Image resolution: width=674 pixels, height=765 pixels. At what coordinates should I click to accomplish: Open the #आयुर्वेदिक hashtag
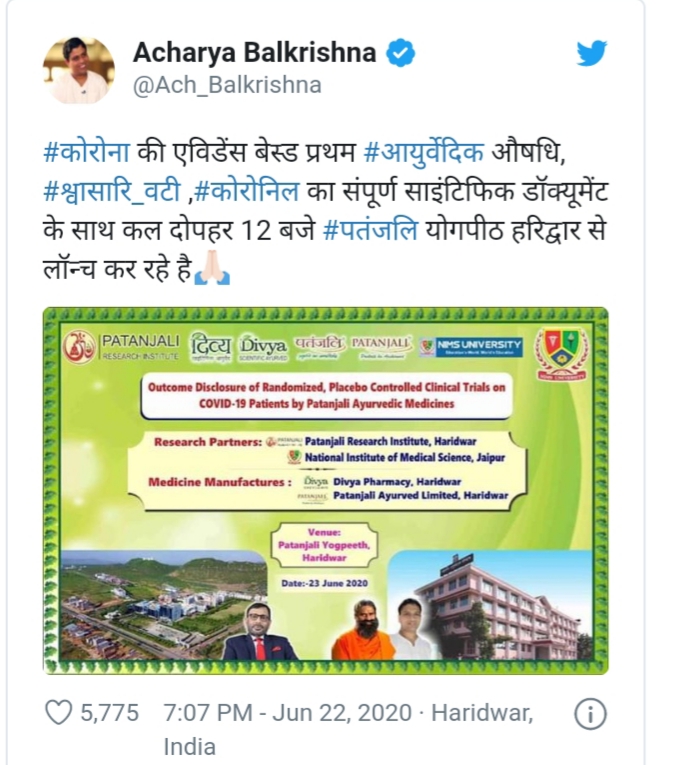424,153
